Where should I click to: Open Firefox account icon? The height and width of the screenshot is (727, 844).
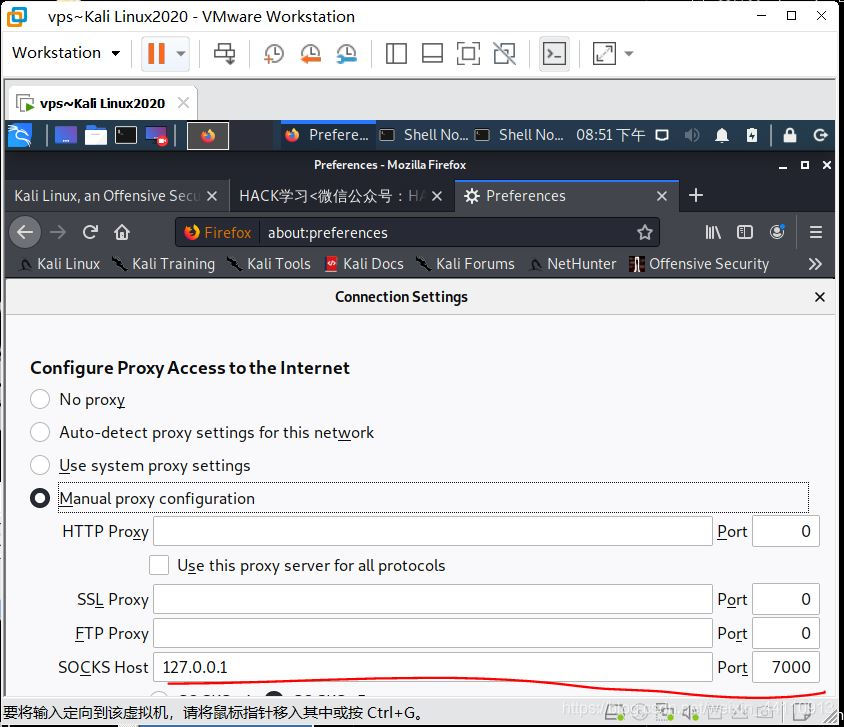point(777,232)
